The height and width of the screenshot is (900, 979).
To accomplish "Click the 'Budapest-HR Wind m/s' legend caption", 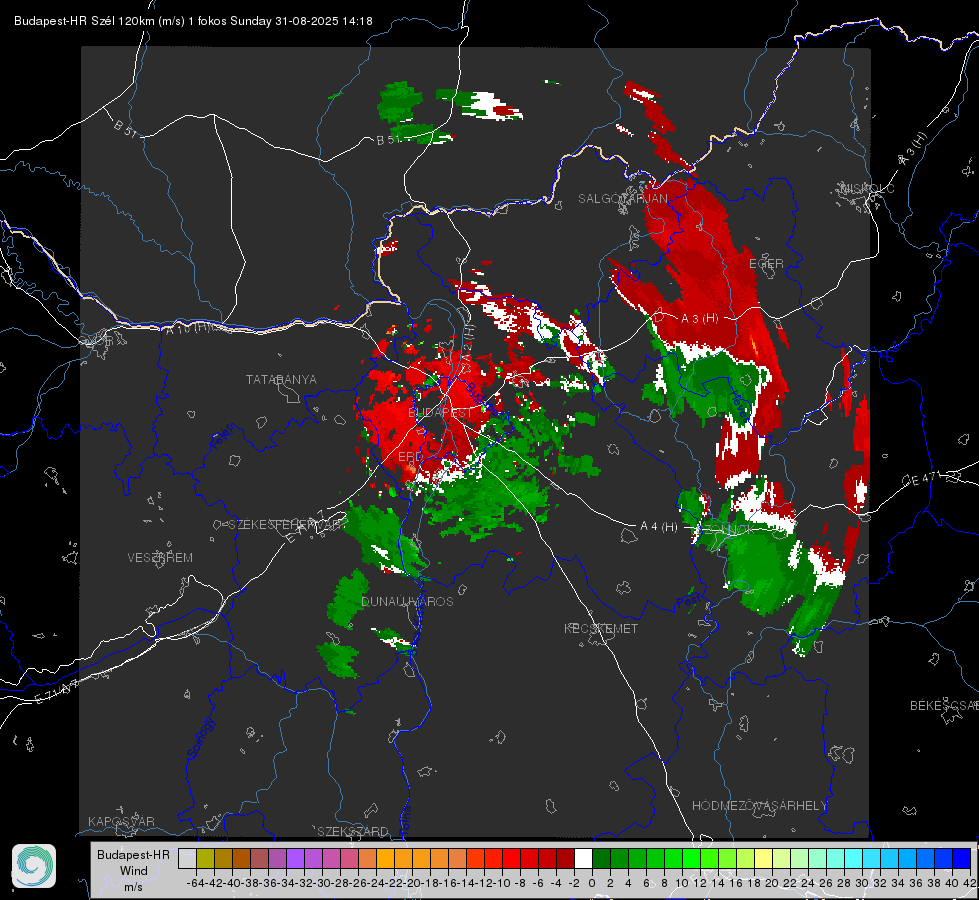I will [133, 871].
